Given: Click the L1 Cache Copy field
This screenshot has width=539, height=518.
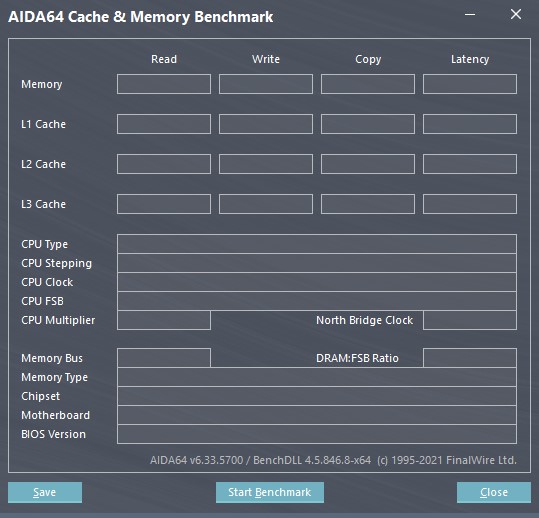Looking at the screenshot, I should [x=368, y=124].
